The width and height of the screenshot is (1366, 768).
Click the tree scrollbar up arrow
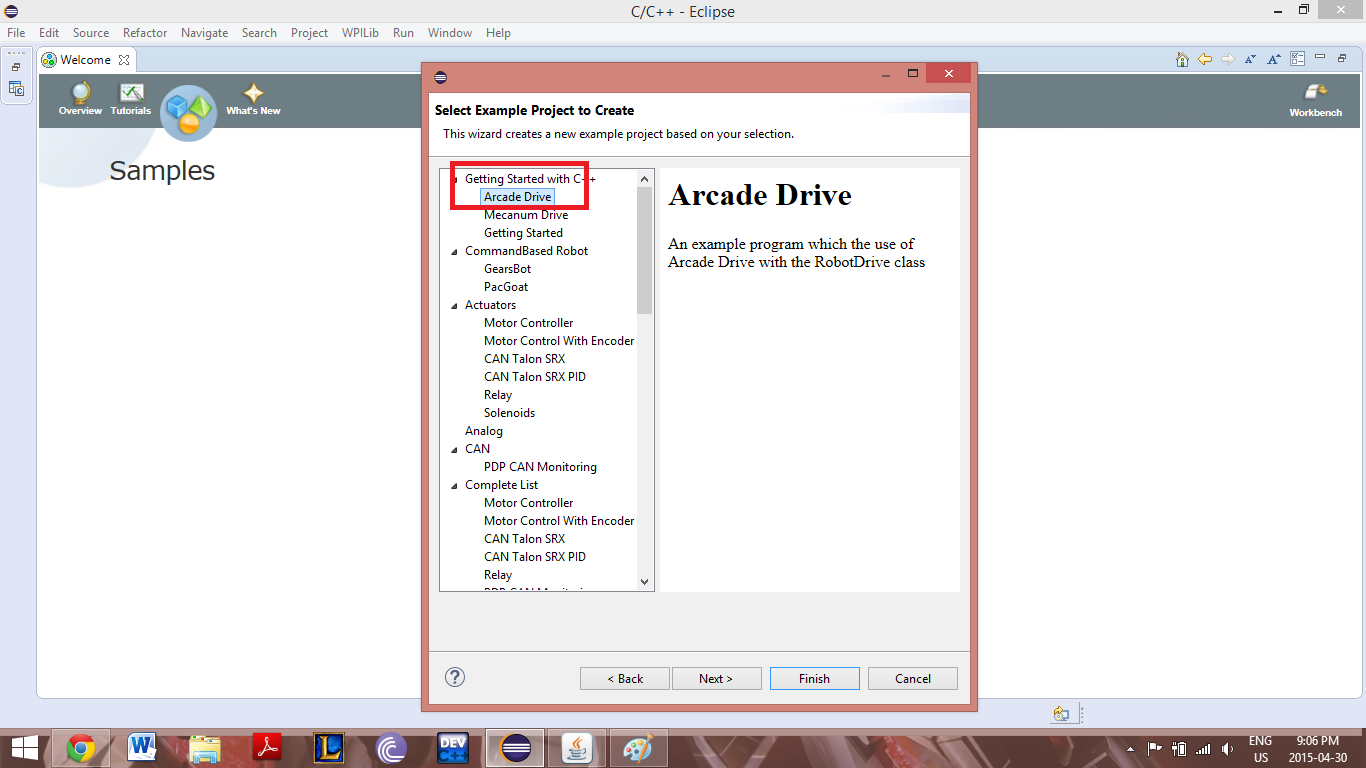click(x=644, y=178)
